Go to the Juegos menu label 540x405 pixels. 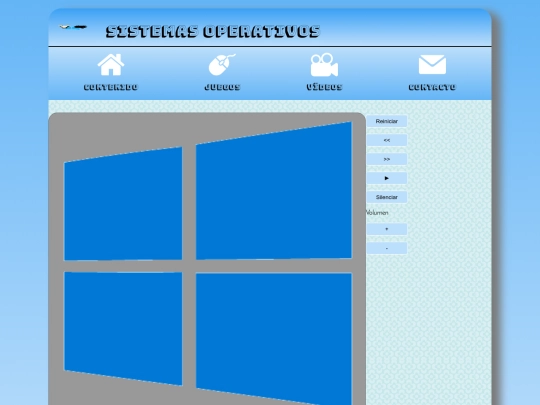point(222,87)
